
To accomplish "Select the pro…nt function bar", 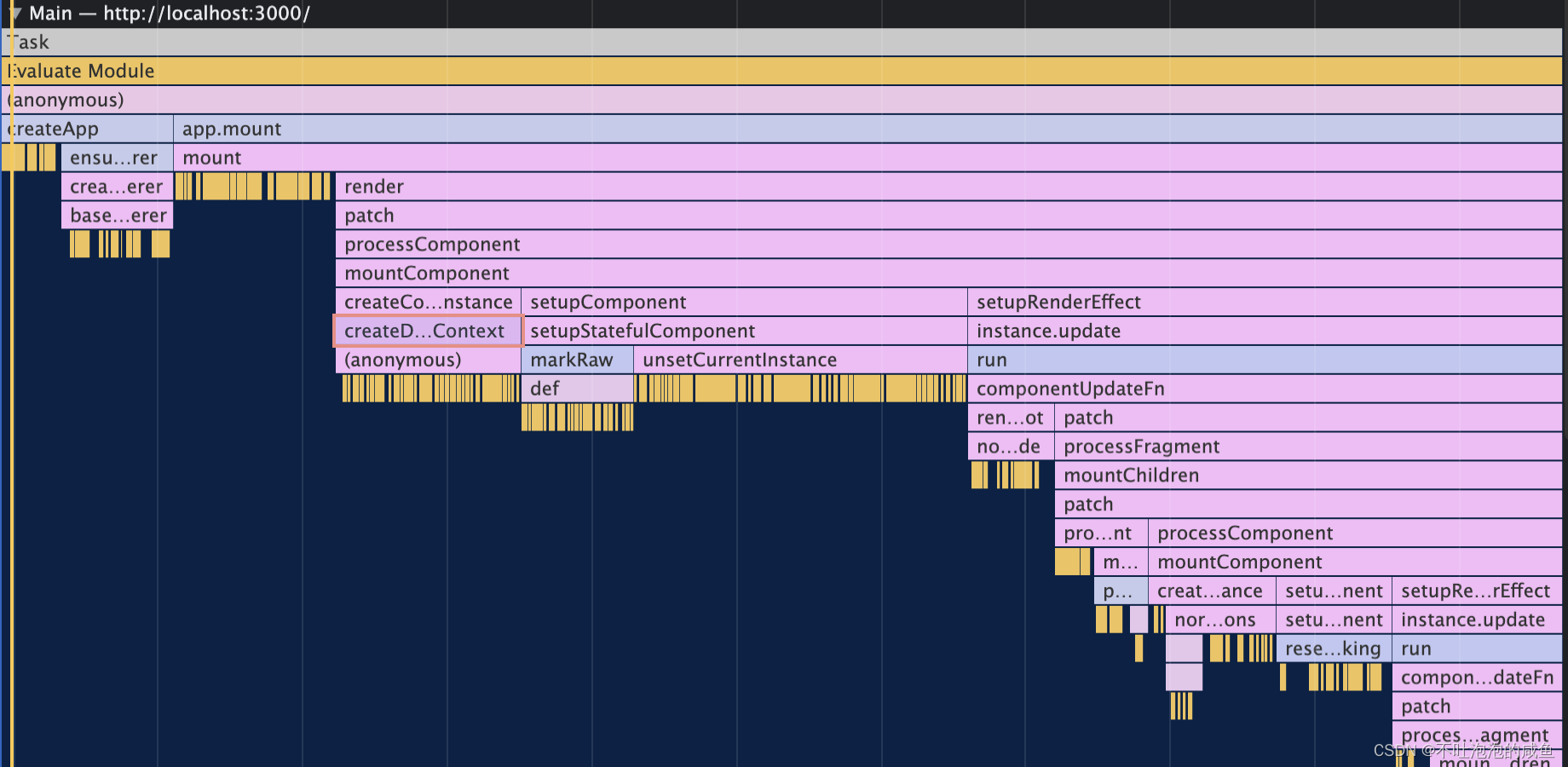I will tap(1102, 534).
